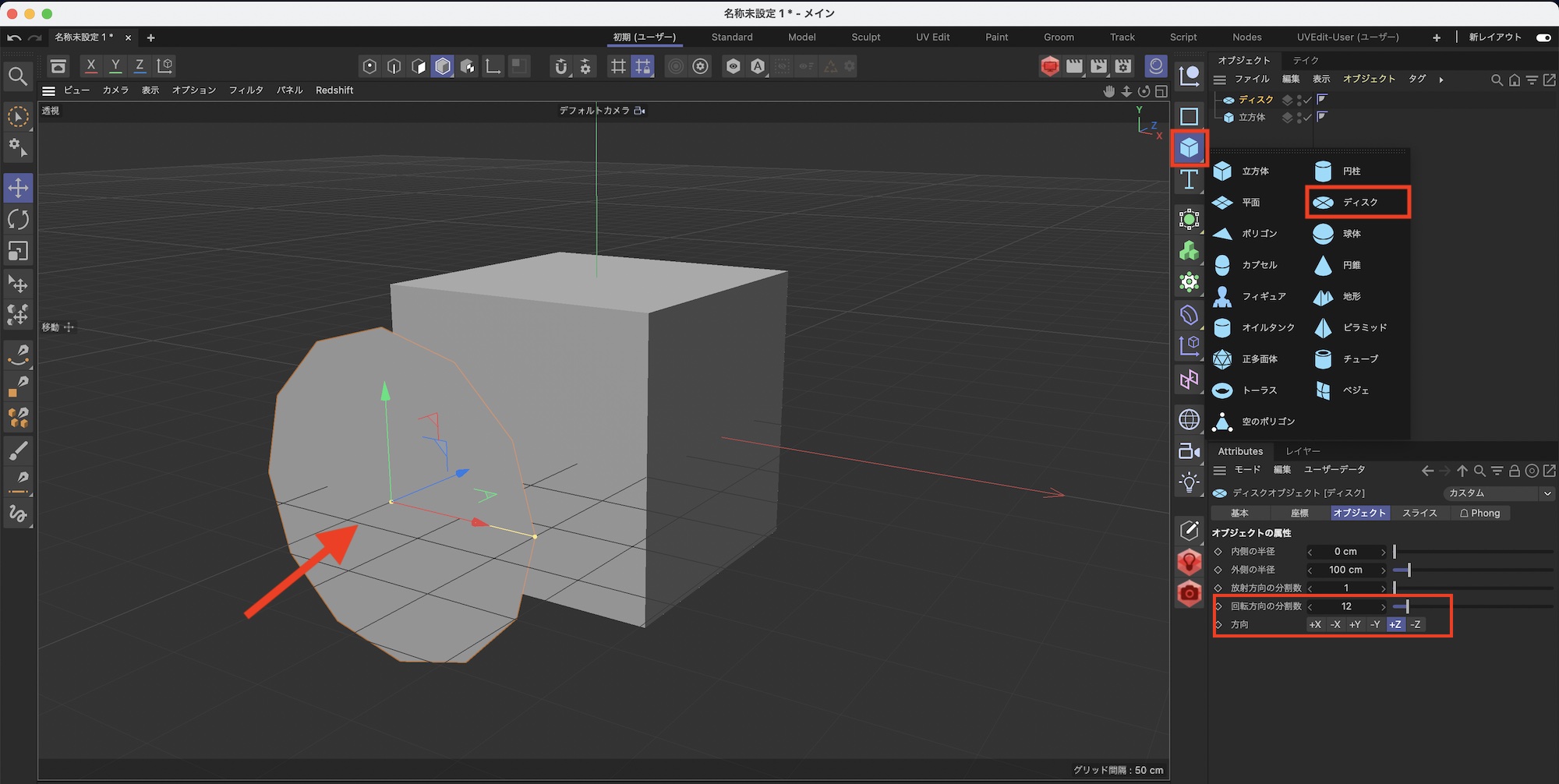
Task: Select the Move tool in left toolbar
Action: [x=18, y=188]
